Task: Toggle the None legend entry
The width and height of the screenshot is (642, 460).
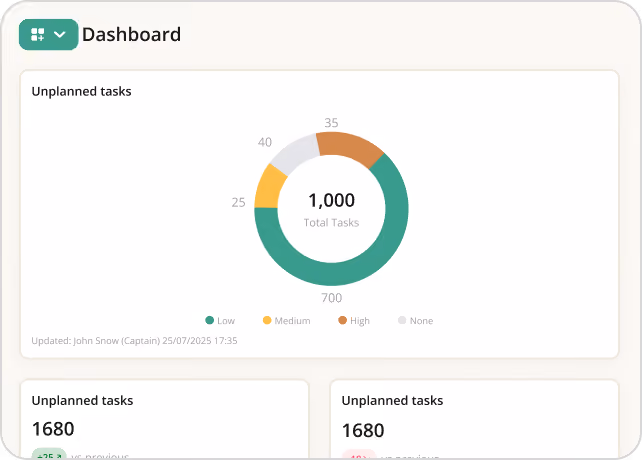Action: tap(416, 320)
